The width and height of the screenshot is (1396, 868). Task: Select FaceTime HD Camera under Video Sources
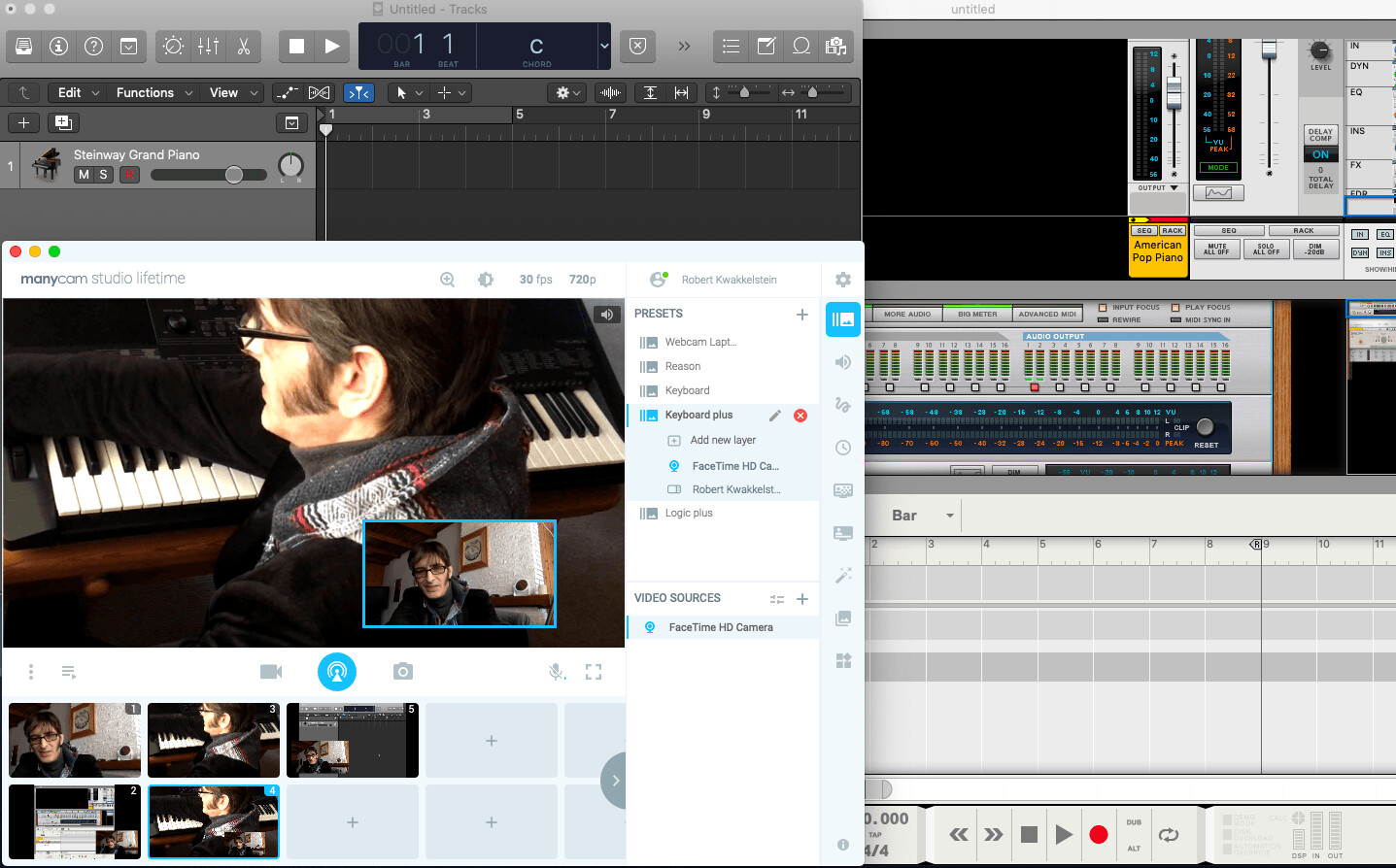click(721, 627)
